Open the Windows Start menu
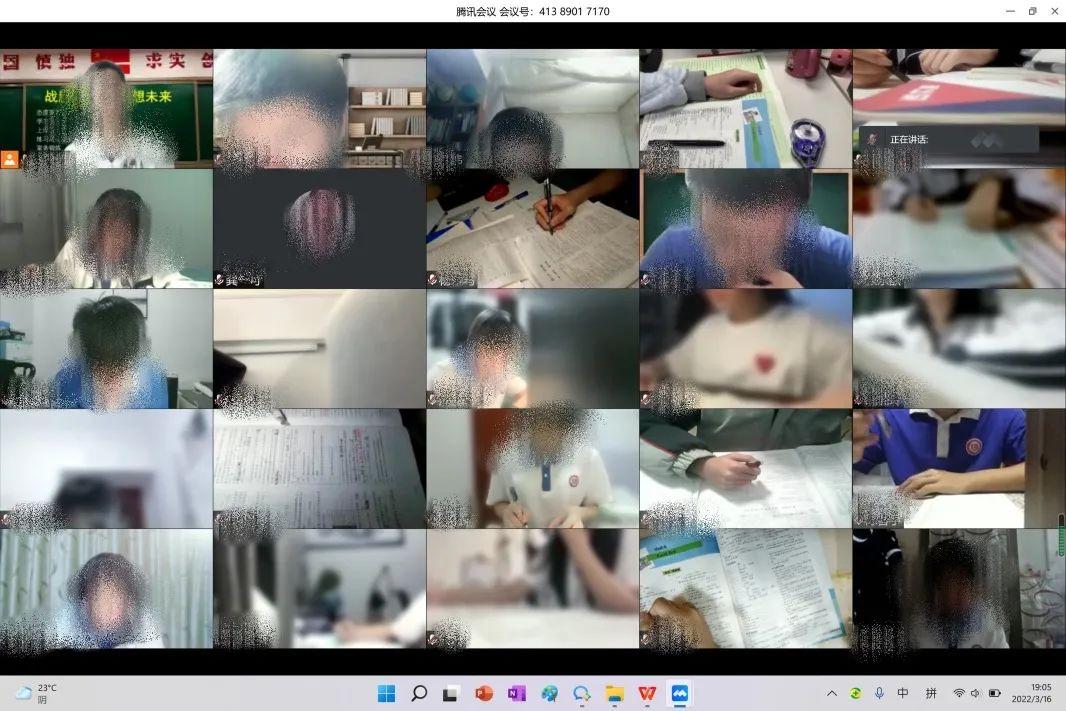Viewport: 1066px width, 711px height. [387, 693]
